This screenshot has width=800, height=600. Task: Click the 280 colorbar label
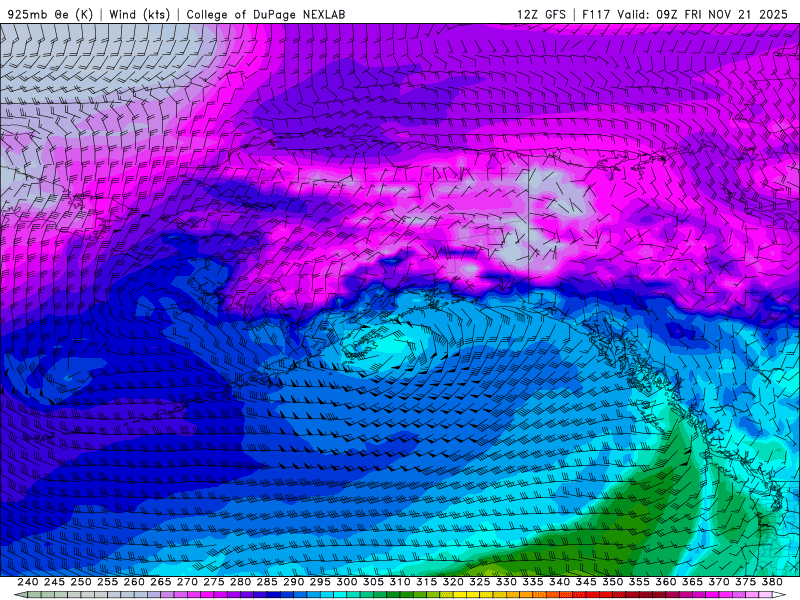240,582
